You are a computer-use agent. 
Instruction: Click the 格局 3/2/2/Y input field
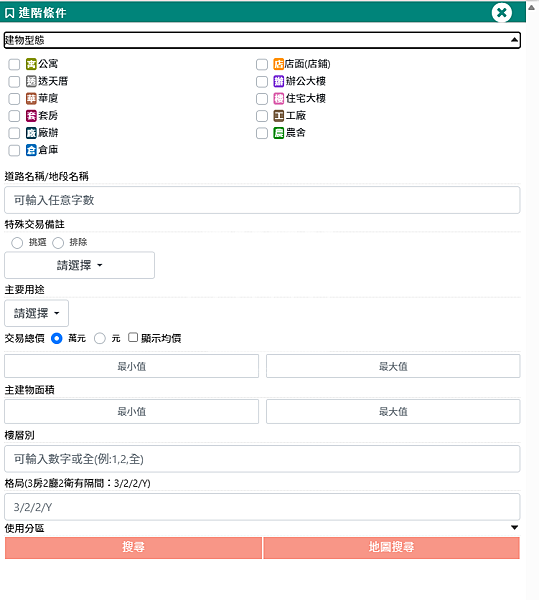point(262,507)
